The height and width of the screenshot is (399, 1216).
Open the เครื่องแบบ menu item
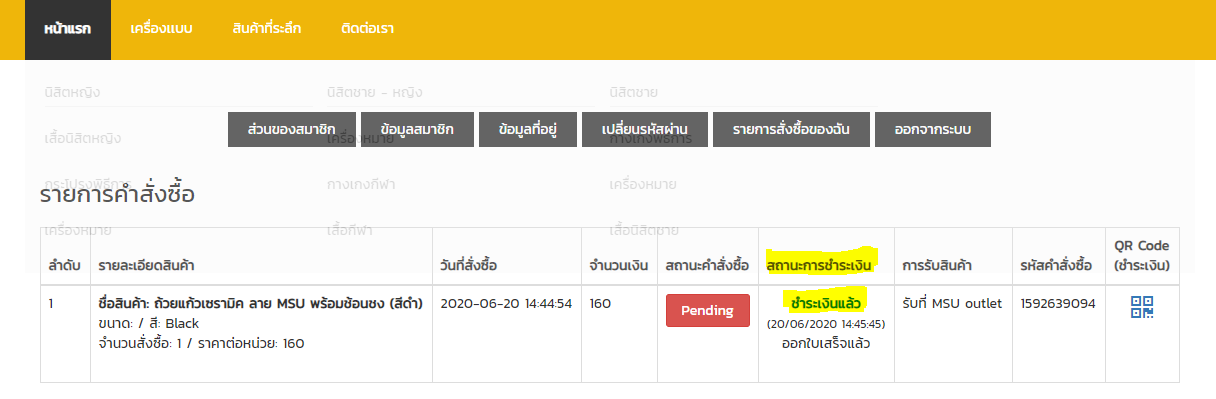click(x=161, y=29)
